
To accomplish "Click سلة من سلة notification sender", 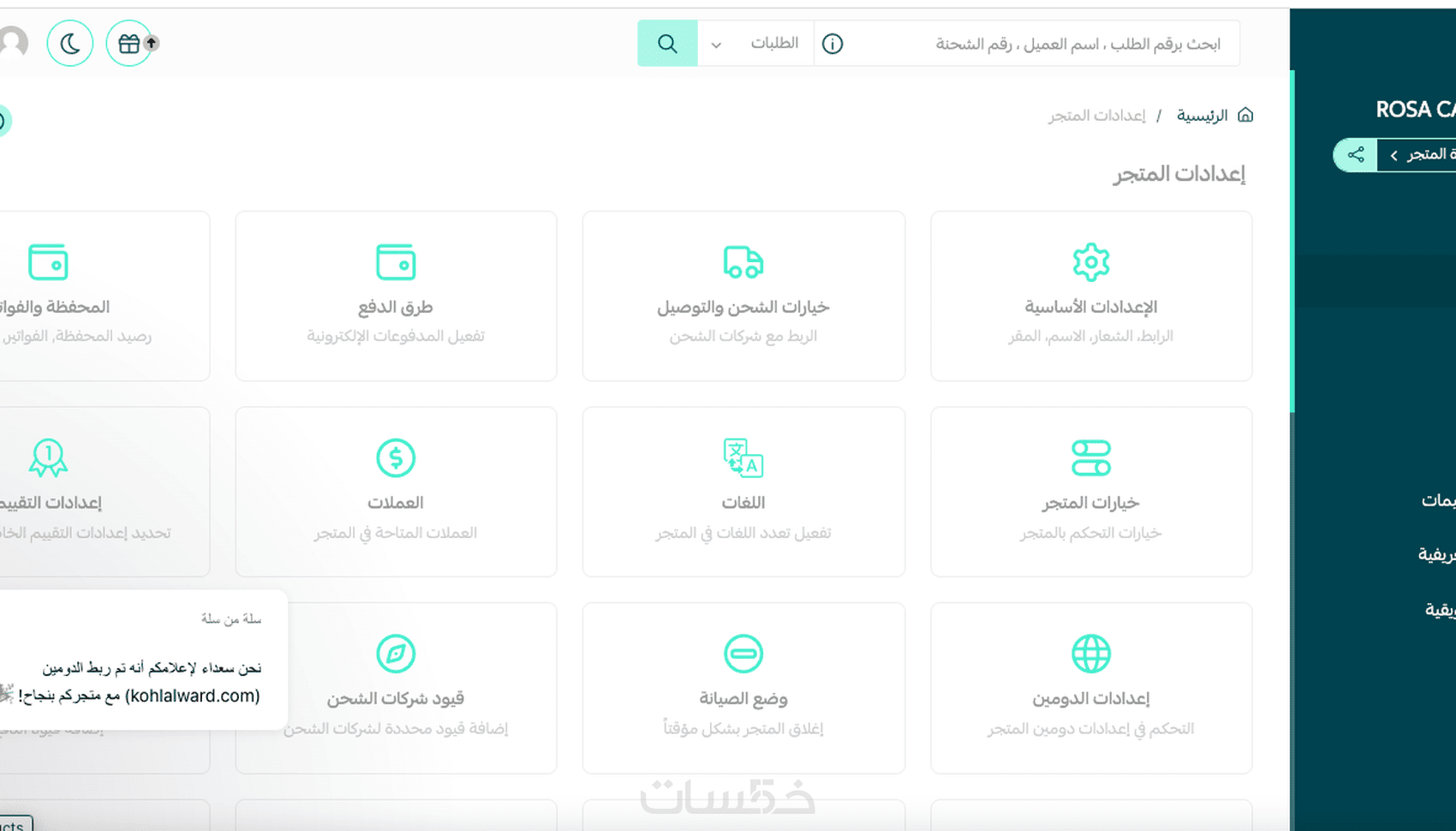I will pyautogui.click(x=231, y=619).
